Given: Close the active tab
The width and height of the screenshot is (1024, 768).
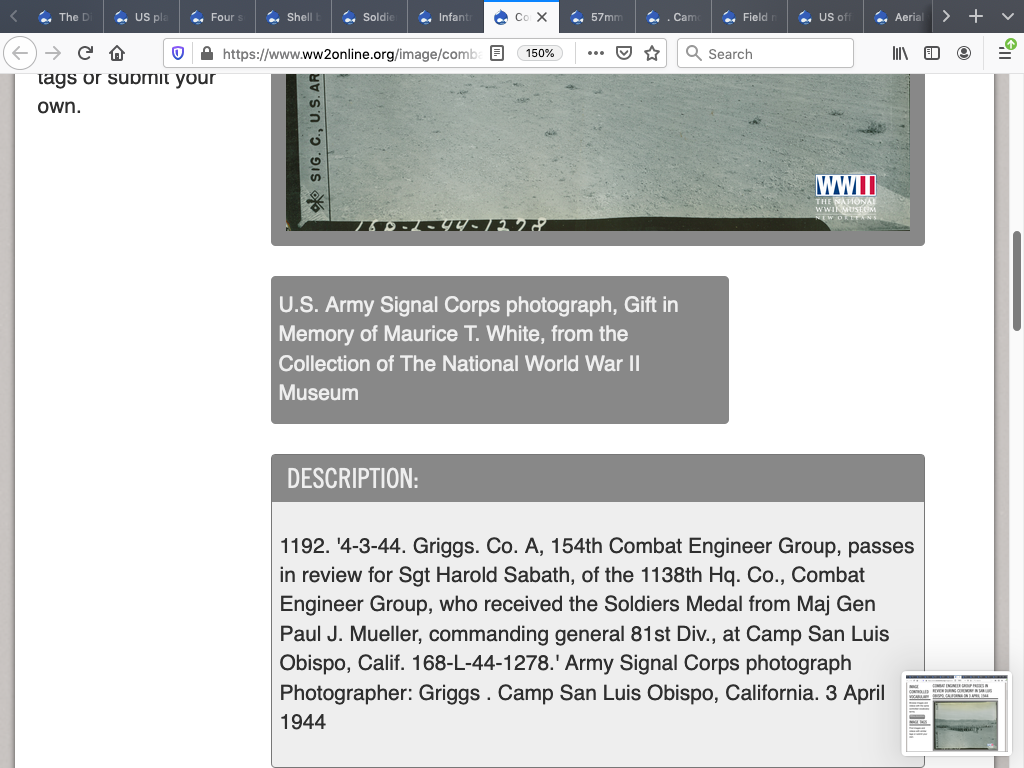Looking at the screenshot, I should click(542, 17).
